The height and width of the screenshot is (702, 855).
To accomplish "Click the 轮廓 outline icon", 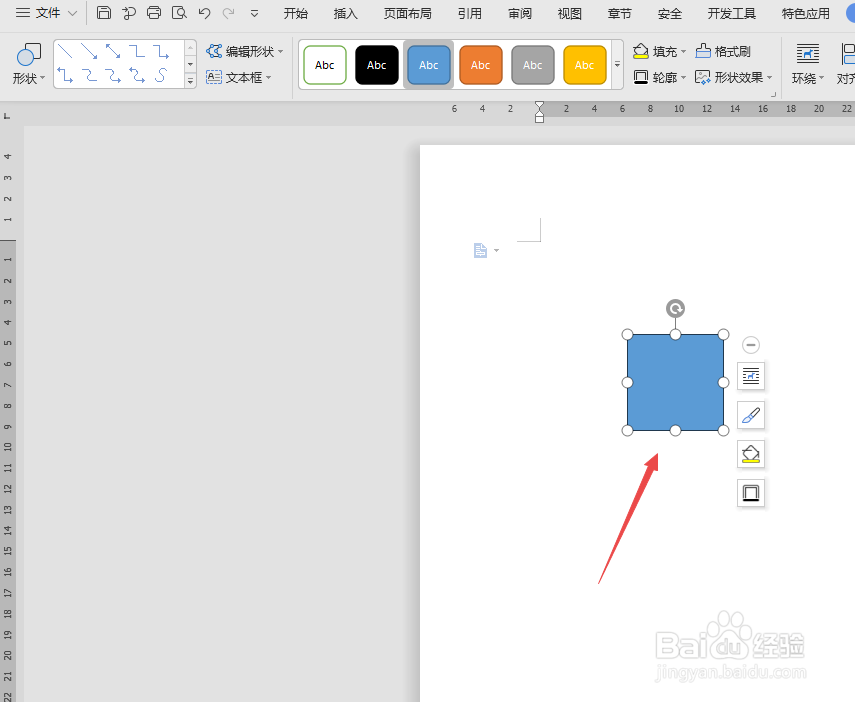I will [643, 78].
